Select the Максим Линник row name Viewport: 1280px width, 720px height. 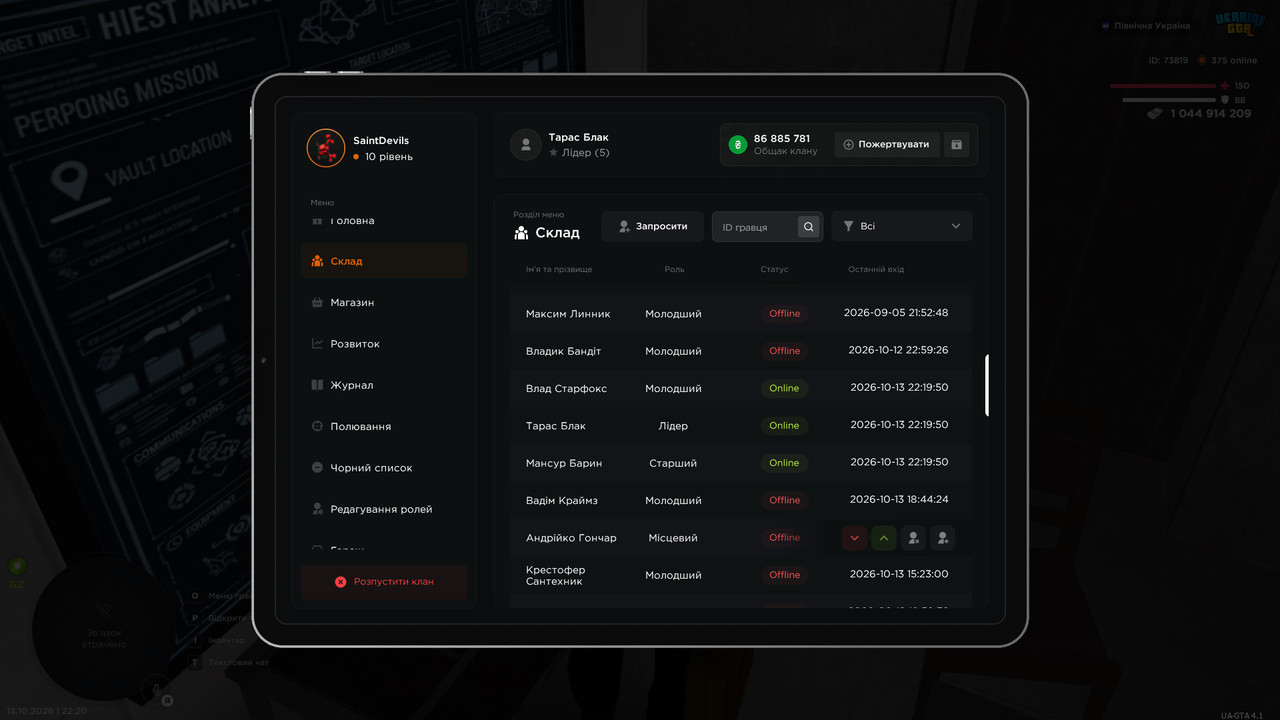point(568,314)
